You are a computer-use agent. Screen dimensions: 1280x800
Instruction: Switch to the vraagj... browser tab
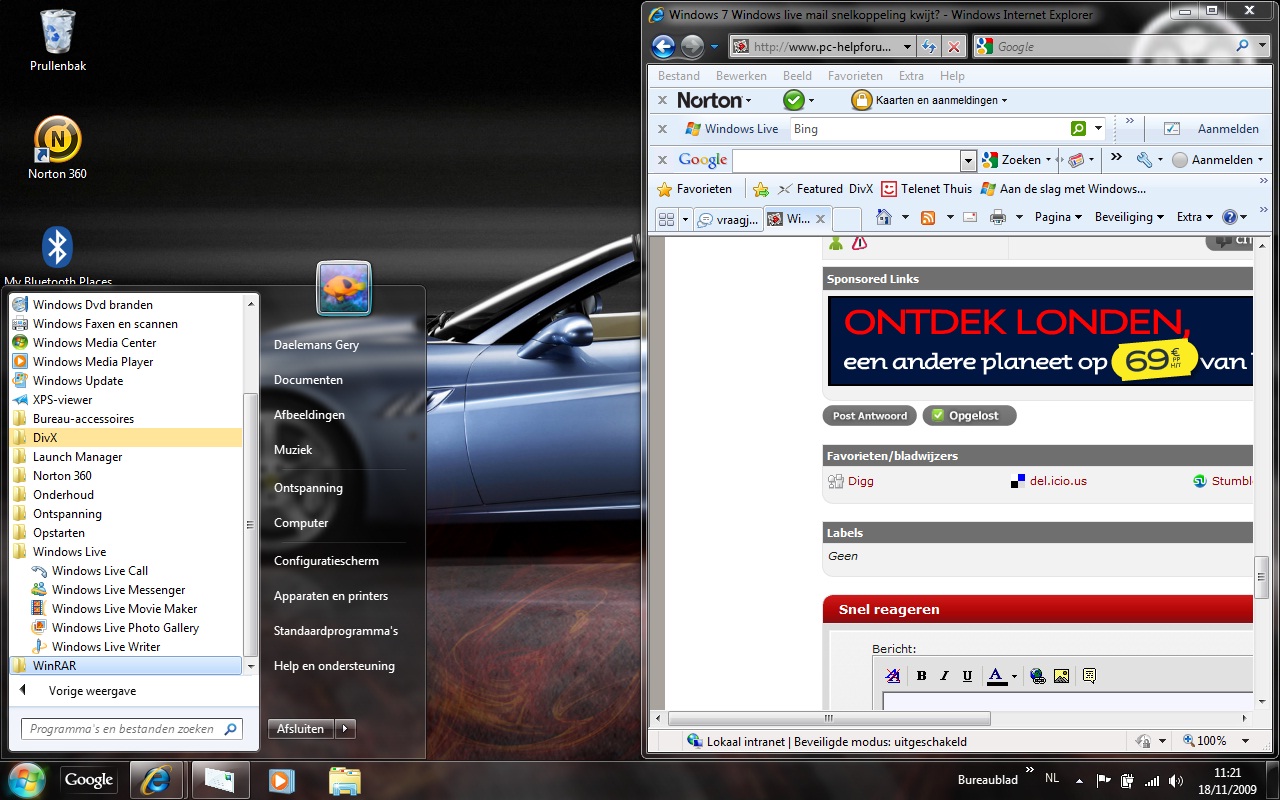click(x=728, y=219)
